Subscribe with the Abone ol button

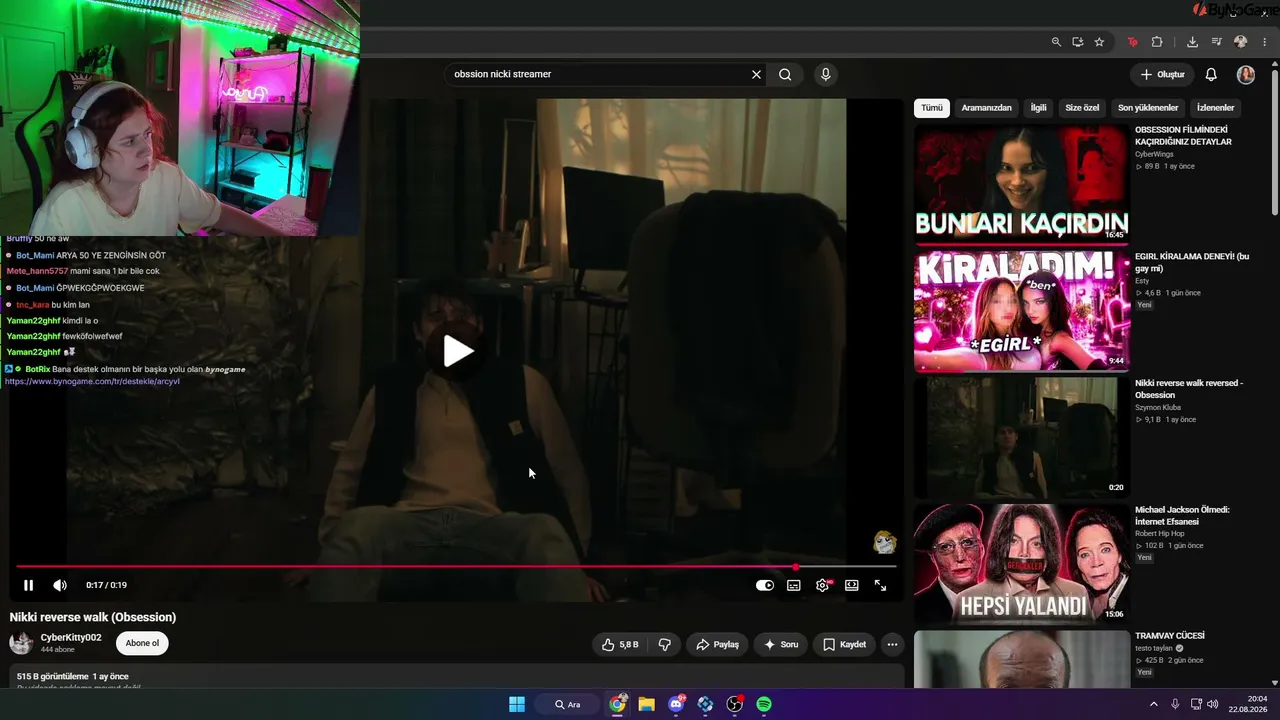click(142, 643)
